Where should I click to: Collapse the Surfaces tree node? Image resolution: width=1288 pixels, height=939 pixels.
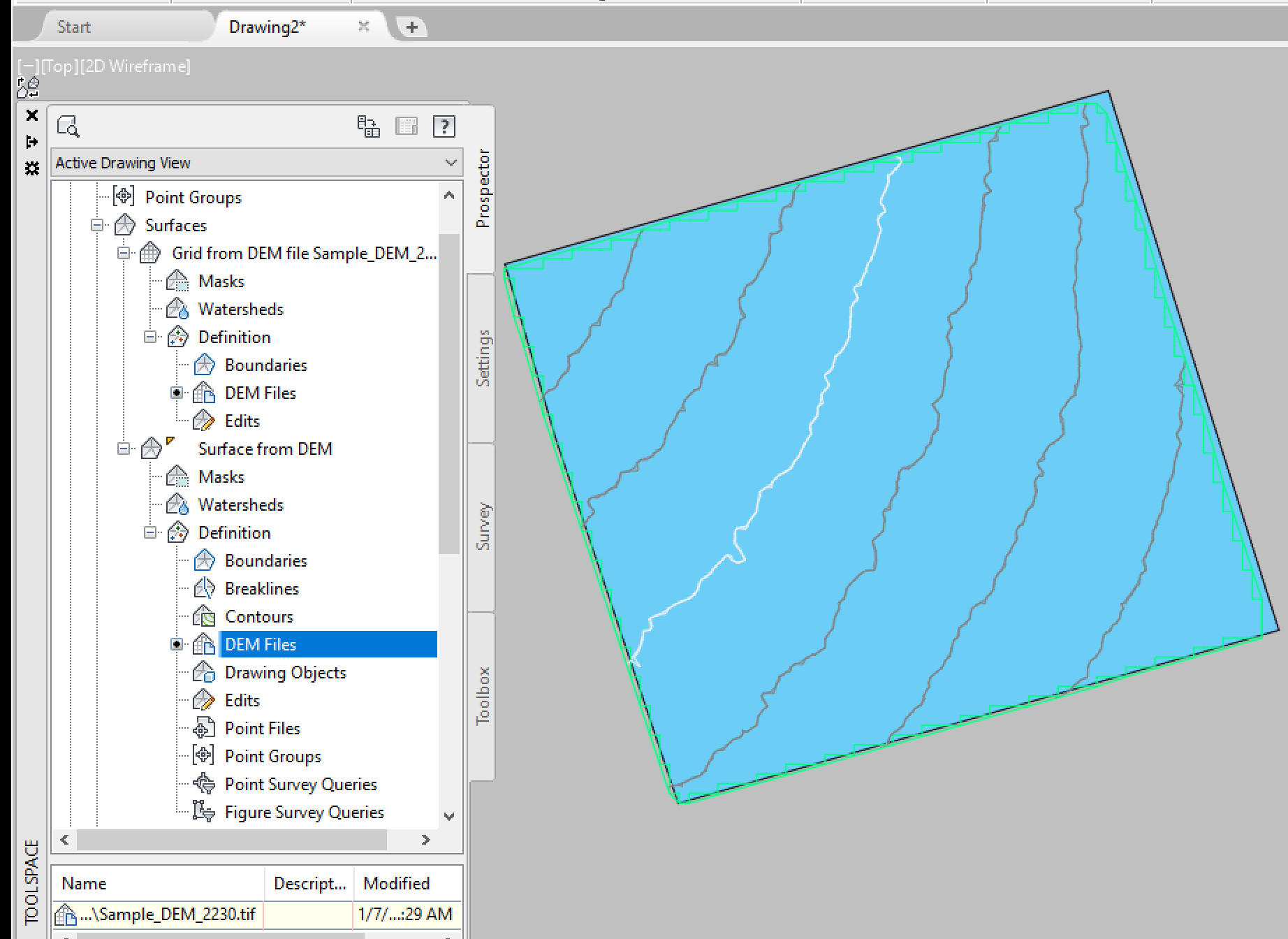pos(97,225)
